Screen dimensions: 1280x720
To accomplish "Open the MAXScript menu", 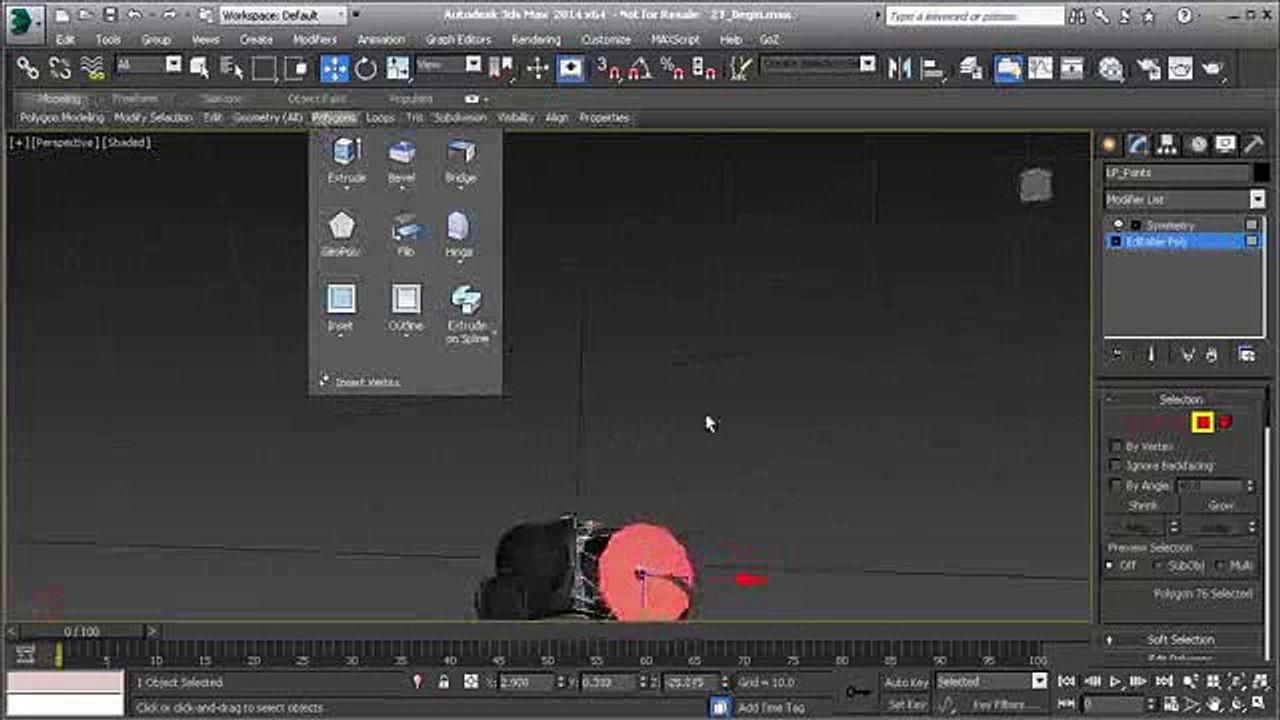I will coord(675,40).
